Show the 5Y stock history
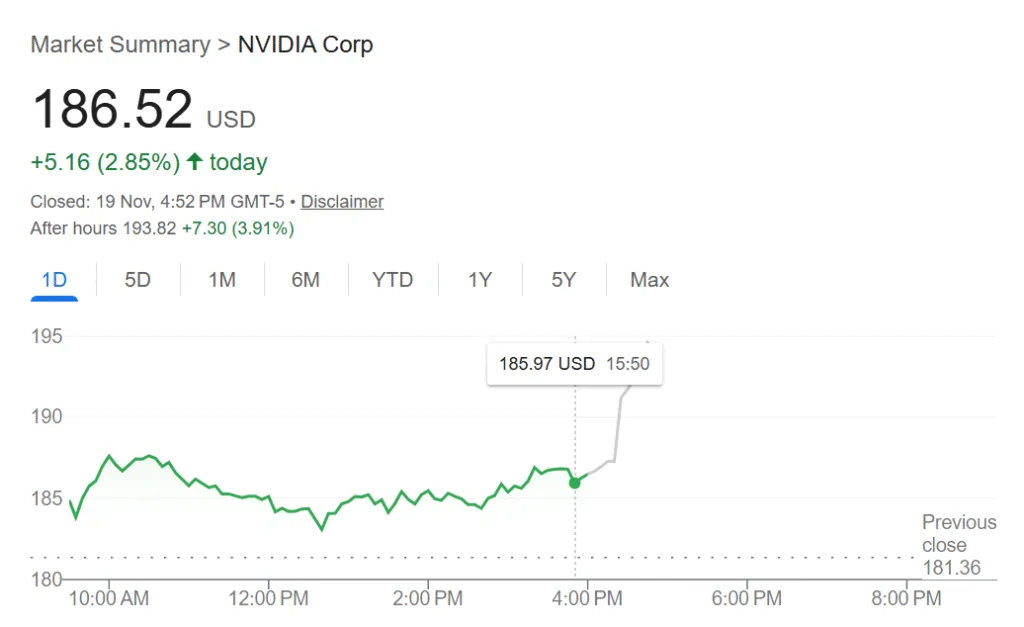The image size is (1024, 627). click(563, 280)
